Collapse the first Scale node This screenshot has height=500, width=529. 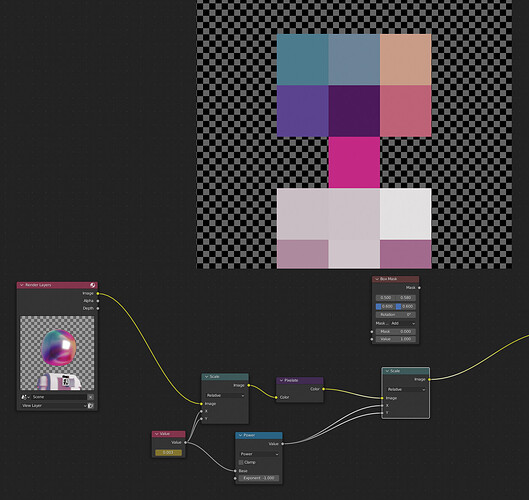(x=206, y=377)
